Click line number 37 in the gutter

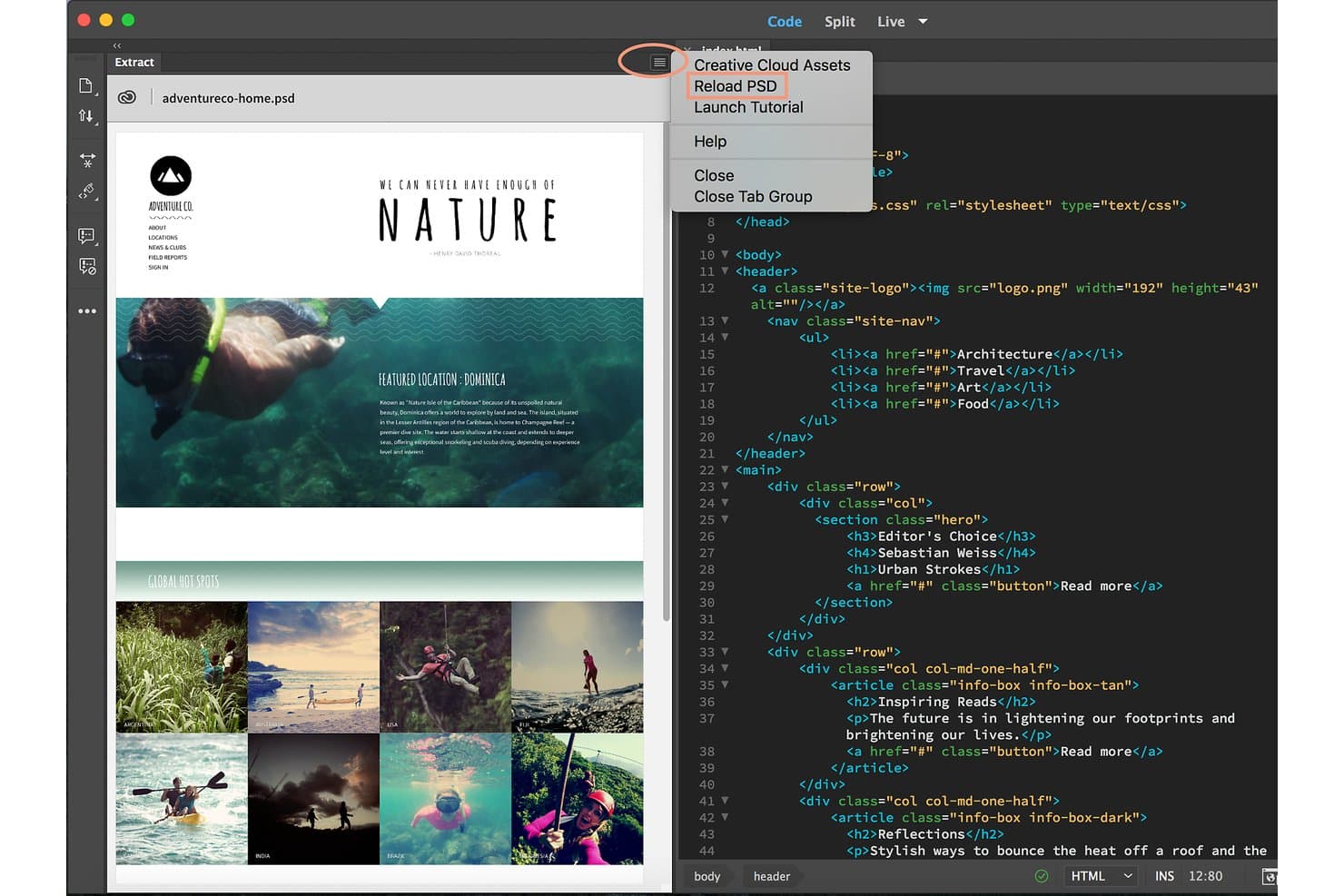point(707,718)
